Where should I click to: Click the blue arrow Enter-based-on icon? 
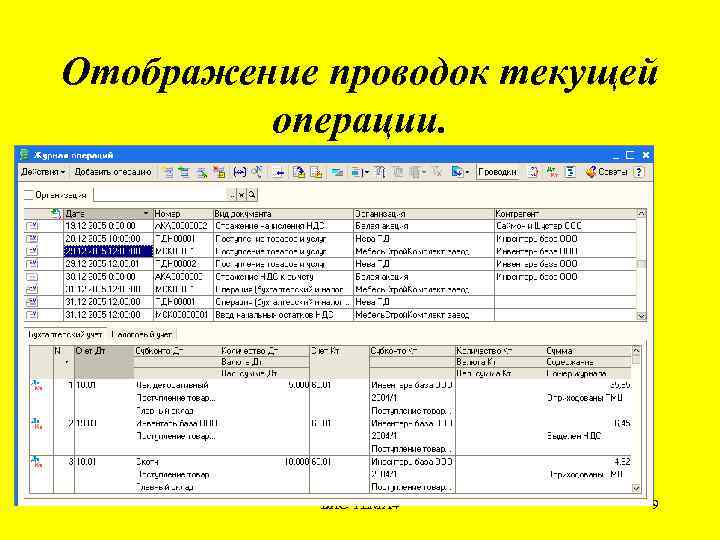click(x=279, y=173)
